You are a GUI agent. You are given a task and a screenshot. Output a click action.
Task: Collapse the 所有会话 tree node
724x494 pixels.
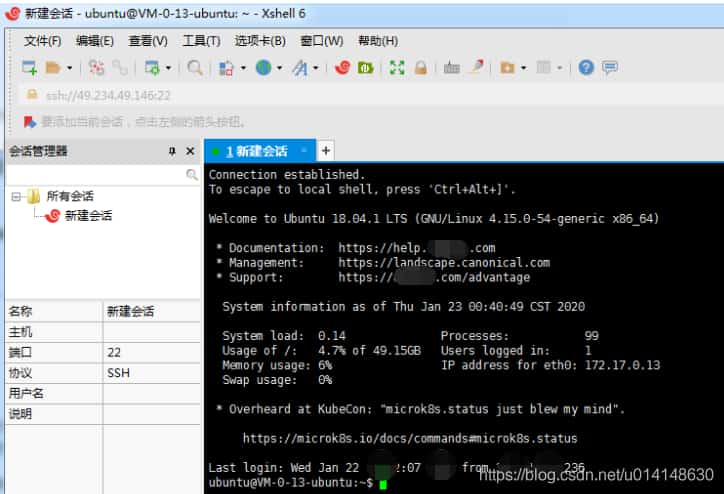[x=17, y=197]
